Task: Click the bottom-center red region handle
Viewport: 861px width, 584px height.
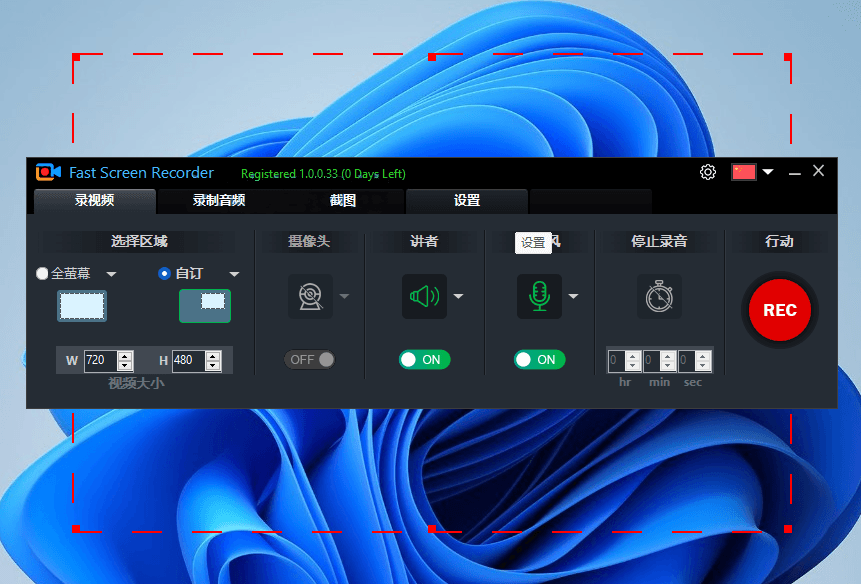Action: (432, 529)
